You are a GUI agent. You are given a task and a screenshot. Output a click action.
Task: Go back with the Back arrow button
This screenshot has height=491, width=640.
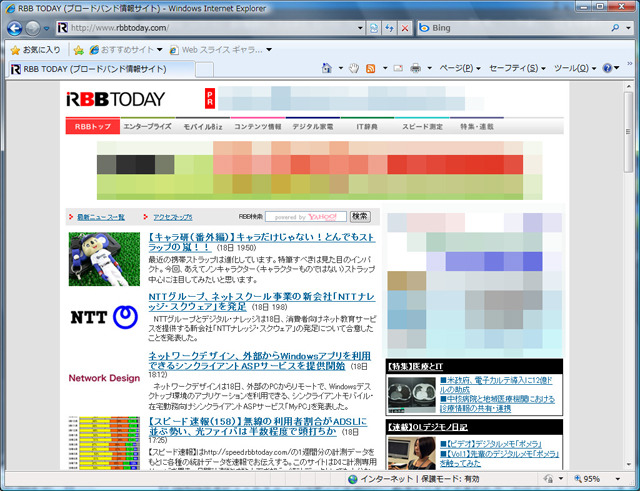click(x=15, y=28)
